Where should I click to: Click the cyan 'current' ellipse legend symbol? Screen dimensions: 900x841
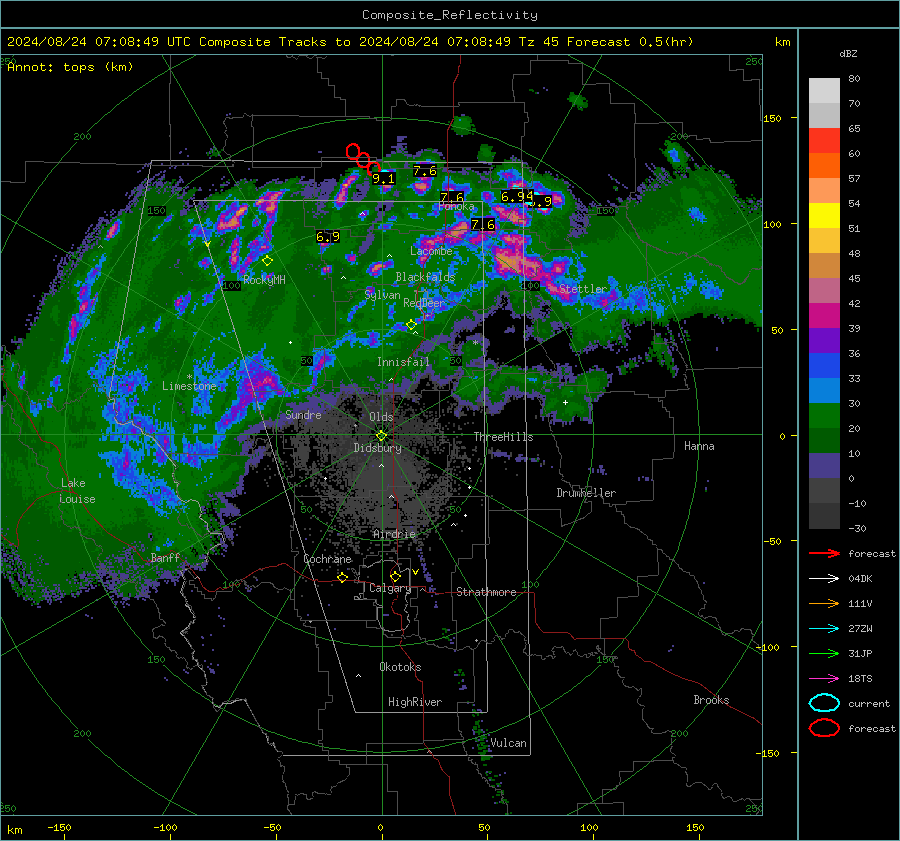pos(824,703)
